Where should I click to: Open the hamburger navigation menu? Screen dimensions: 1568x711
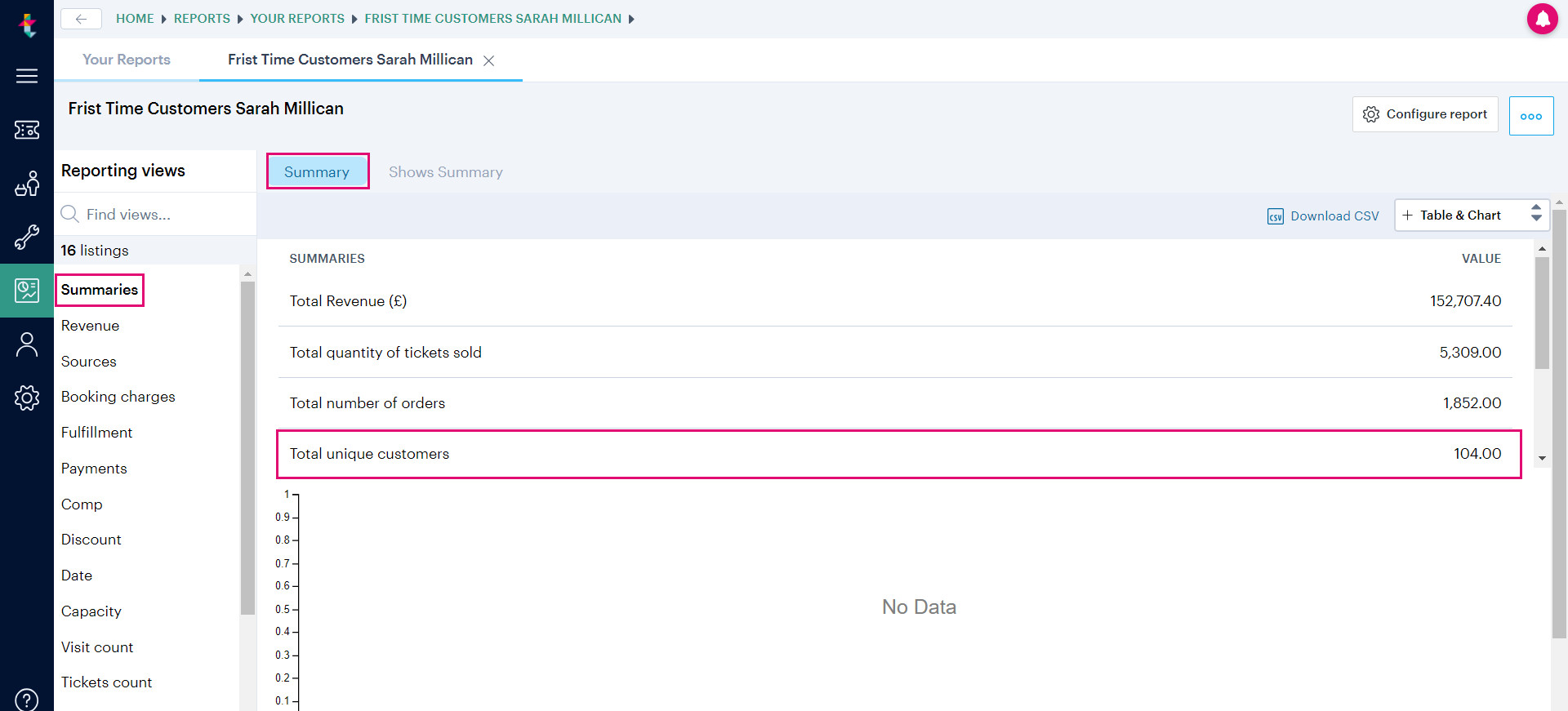27,76
